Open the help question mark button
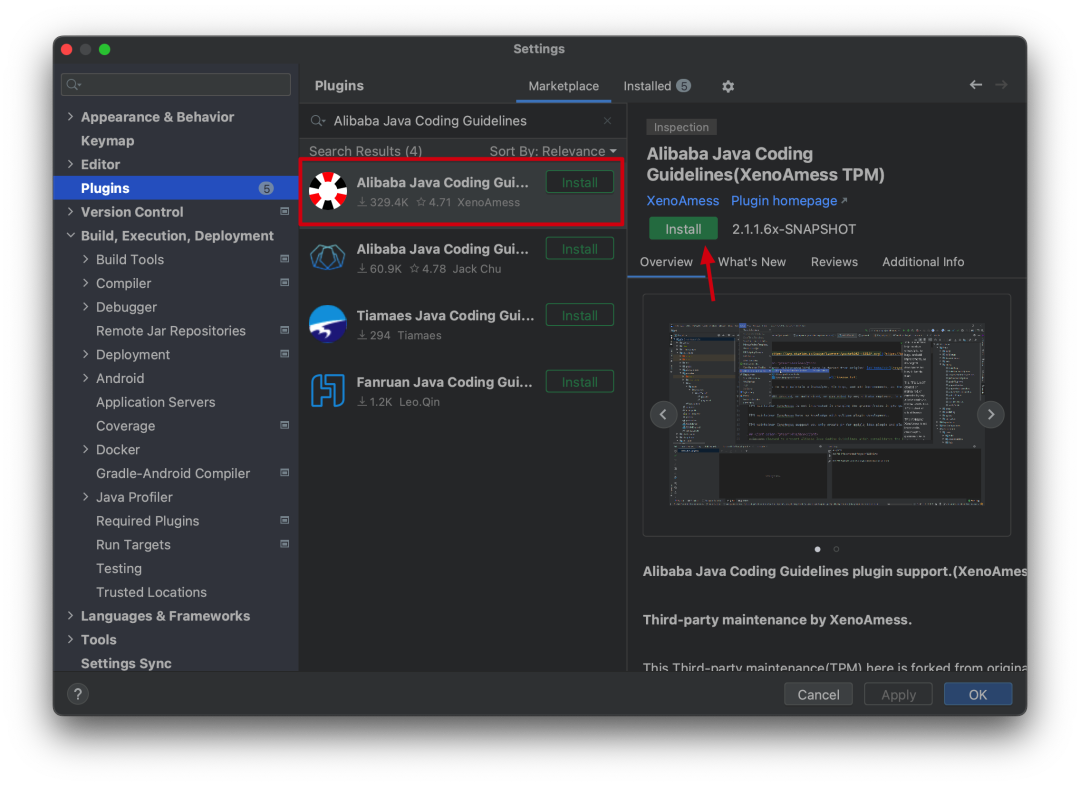The image size is (1080, 786). coord(78,694)
